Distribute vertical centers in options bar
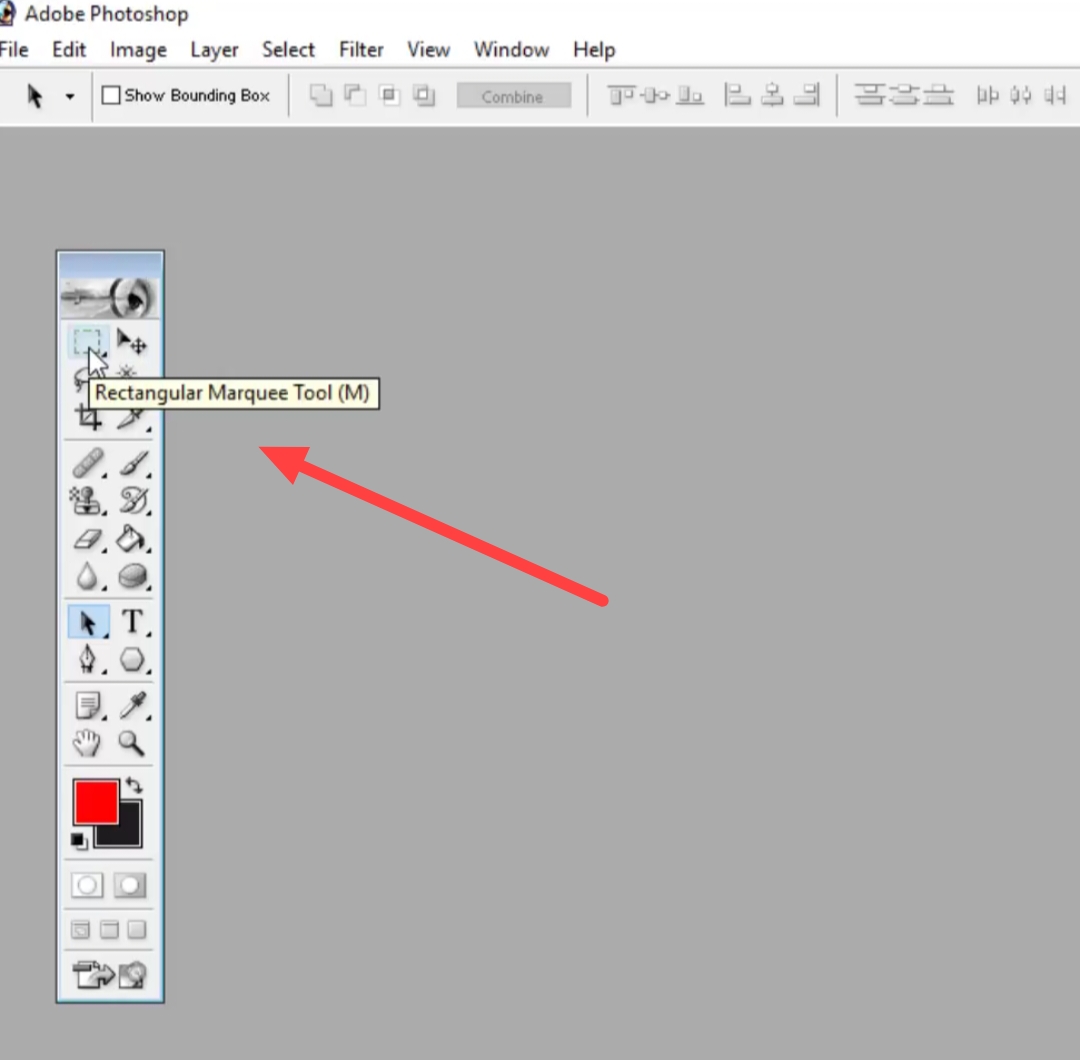Screen dimensions: 1080x1060 pos(904,95)
